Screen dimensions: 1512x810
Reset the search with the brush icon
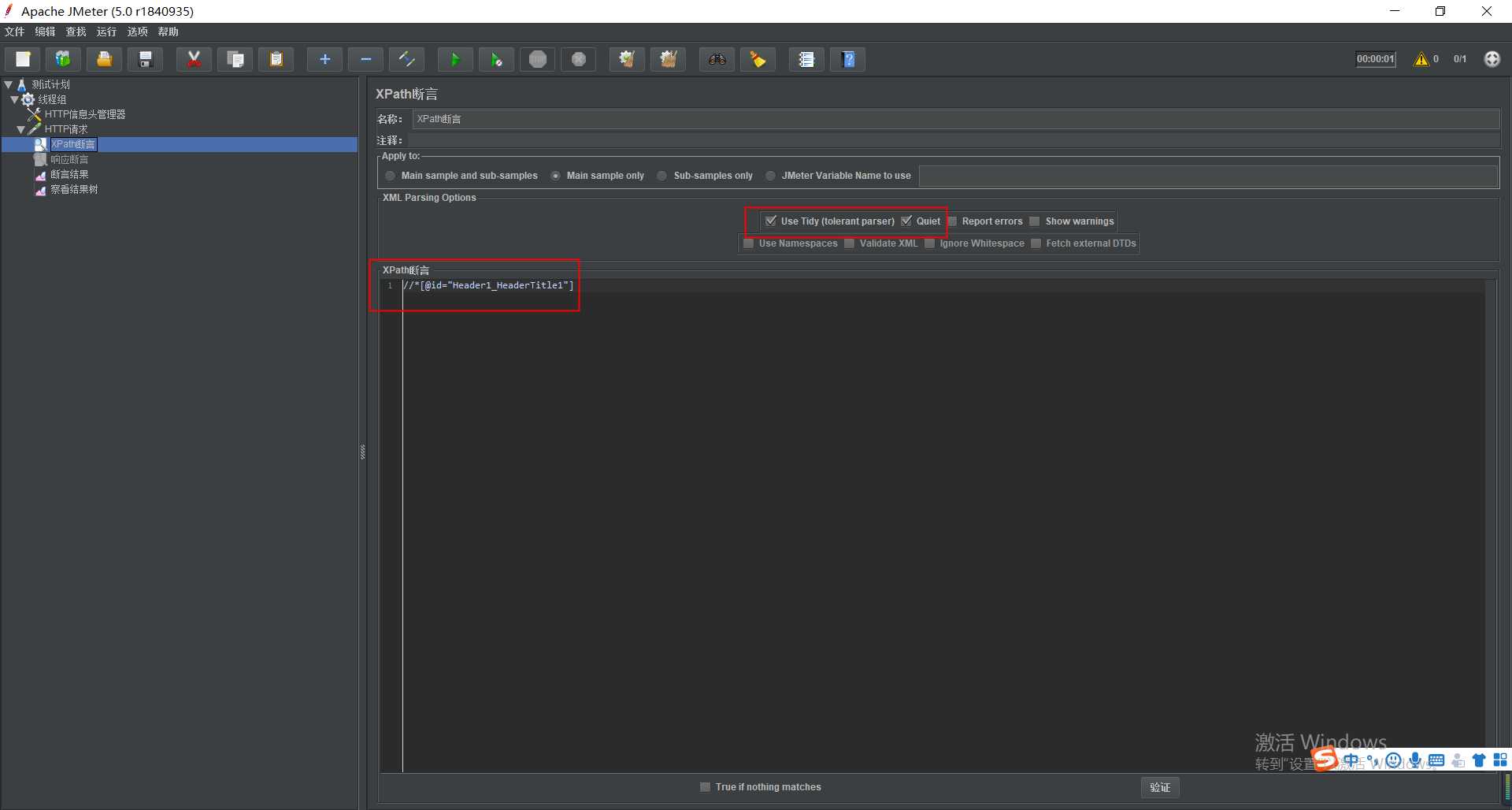pyautogui.click(x=758, y=59)
